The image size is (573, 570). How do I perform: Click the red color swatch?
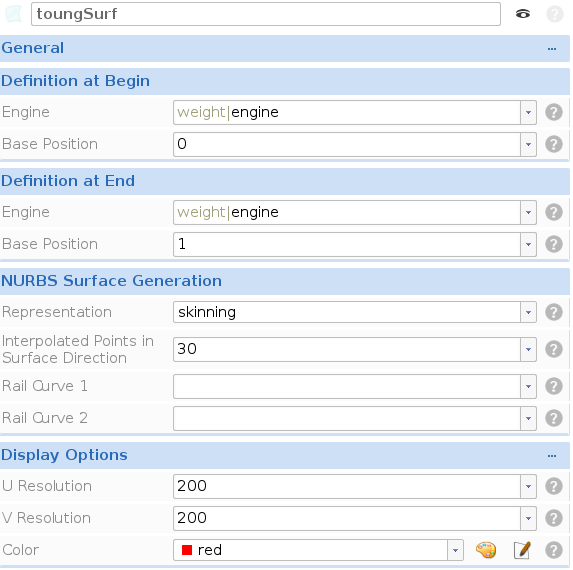click(187, 550)
